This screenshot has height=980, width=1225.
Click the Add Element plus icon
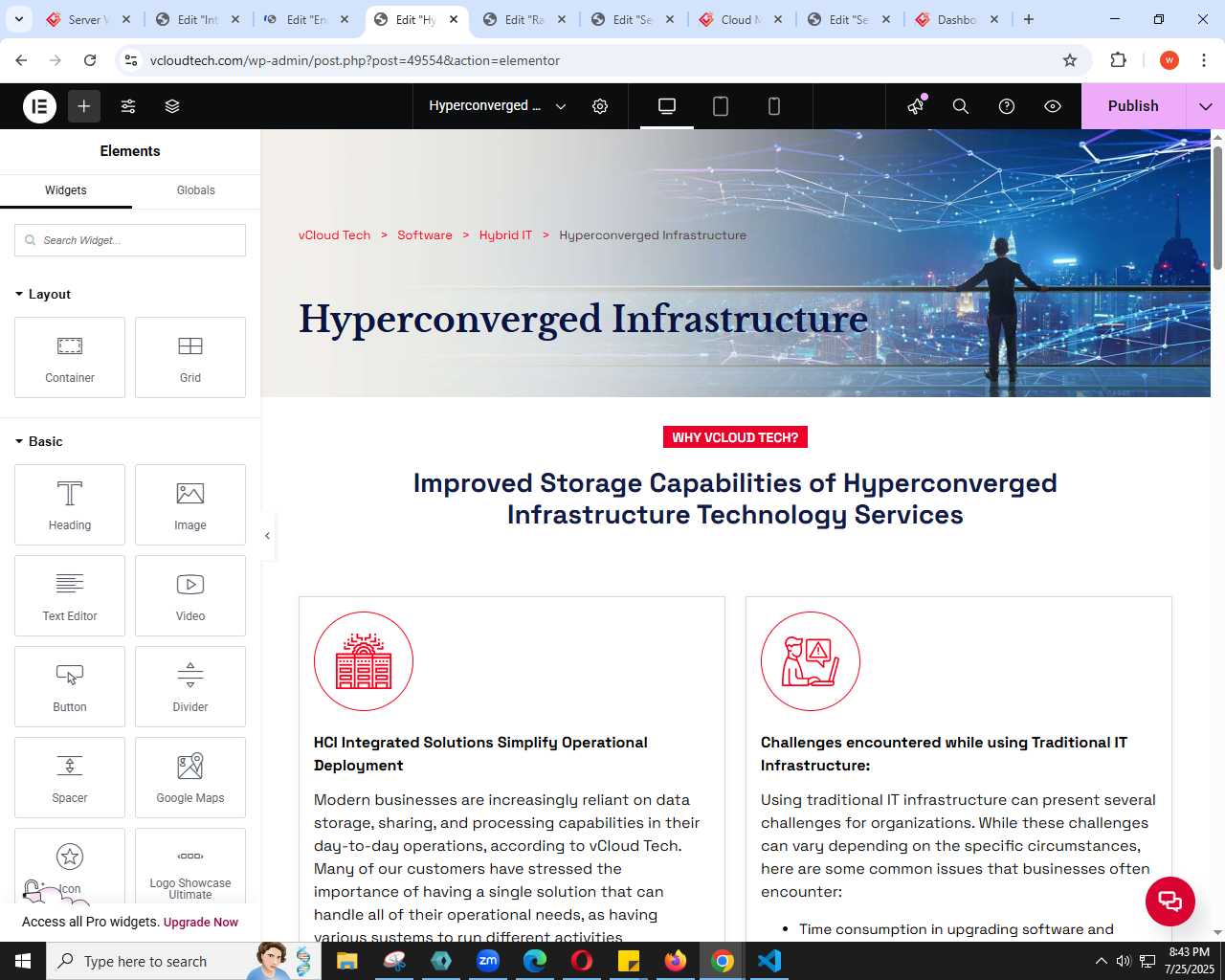pos(84,106)
